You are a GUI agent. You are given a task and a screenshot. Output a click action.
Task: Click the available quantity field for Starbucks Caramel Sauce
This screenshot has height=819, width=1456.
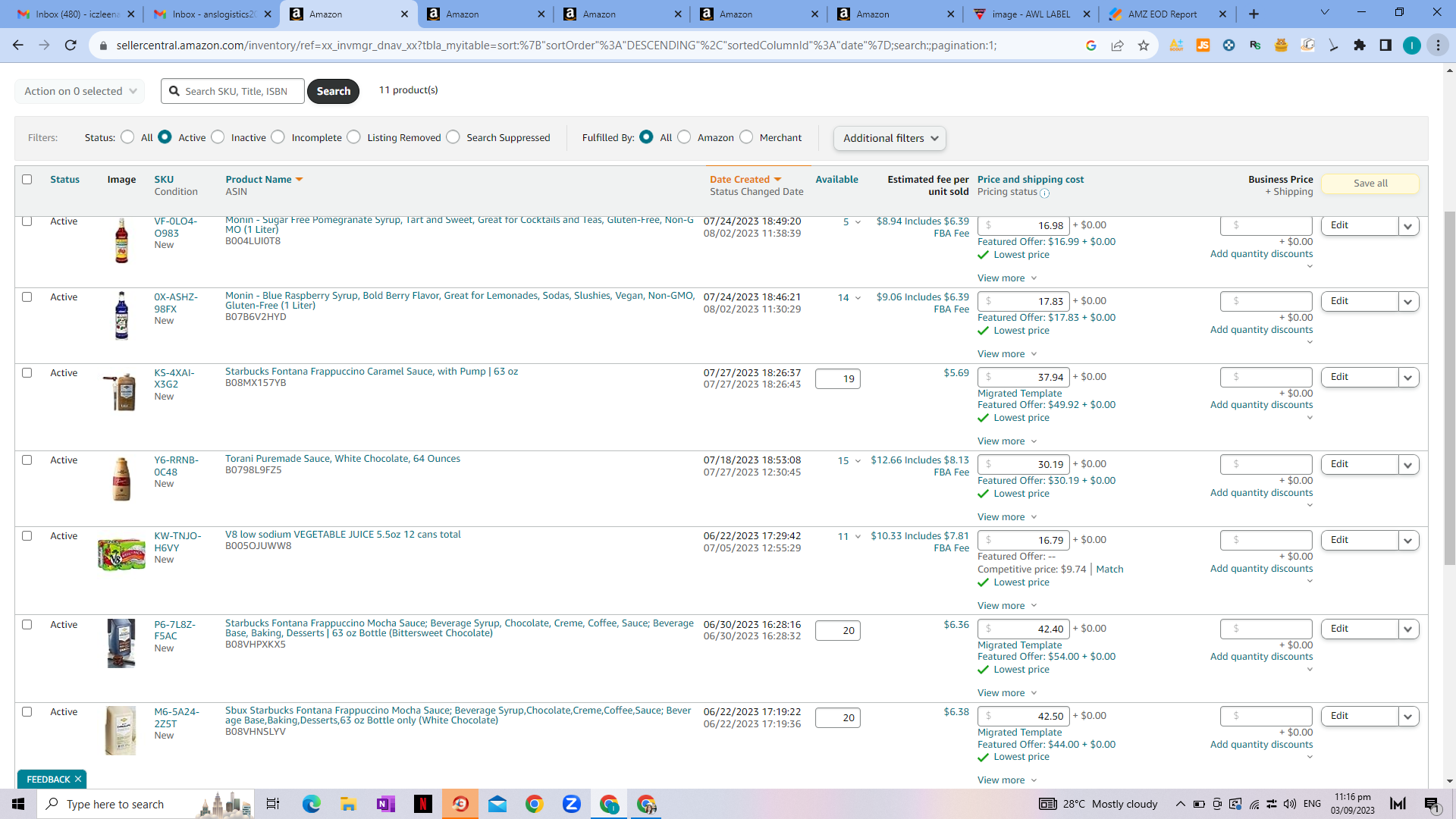(837, 378)
